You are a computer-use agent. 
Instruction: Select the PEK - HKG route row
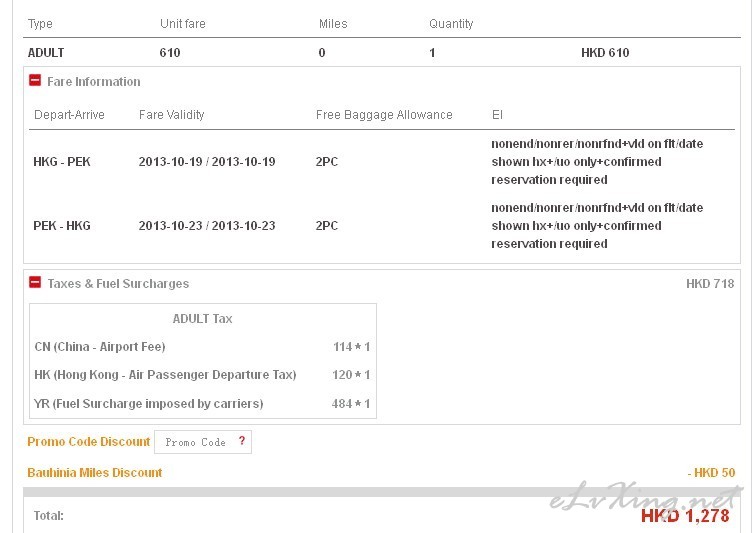(382, 226)
